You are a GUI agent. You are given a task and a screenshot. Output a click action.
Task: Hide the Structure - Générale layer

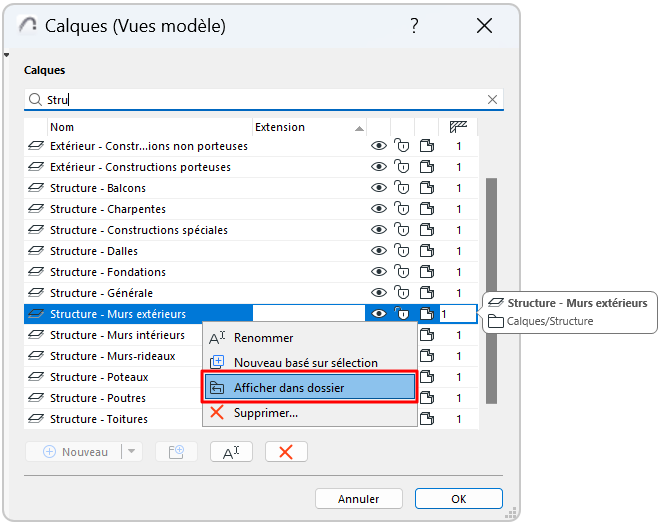click(x=379, y=293)
